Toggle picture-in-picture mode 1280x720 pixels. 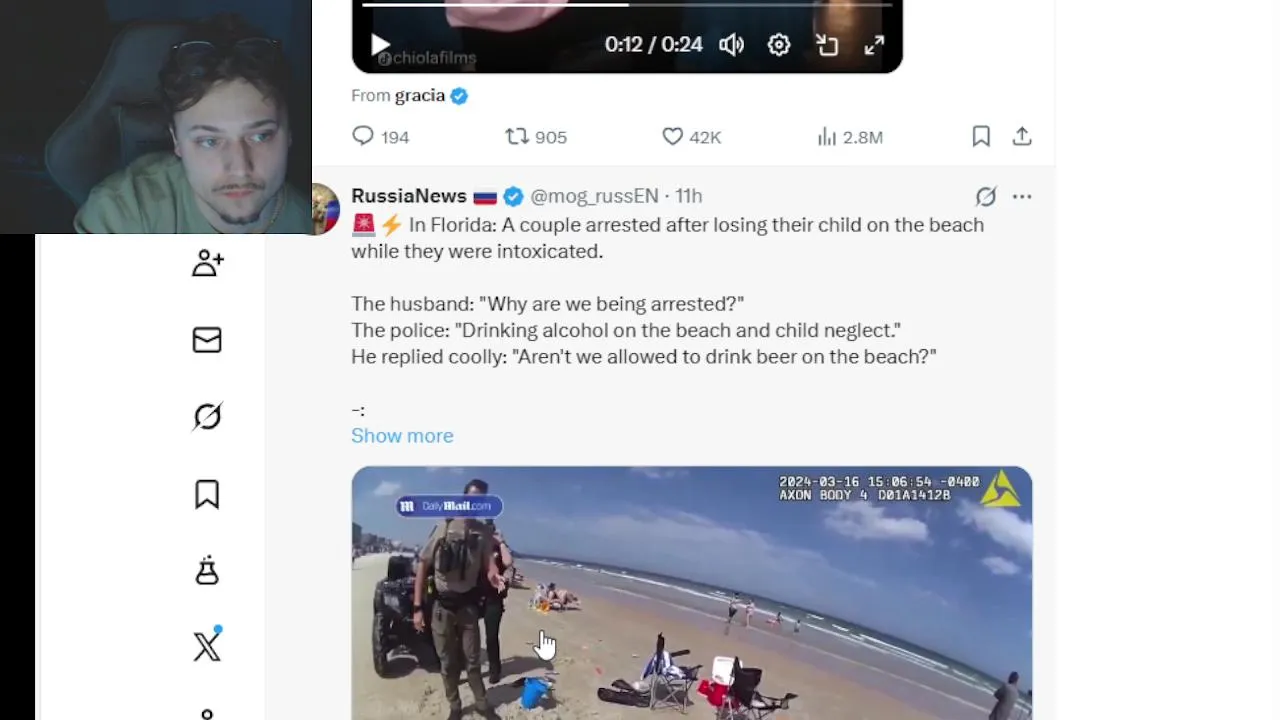pyautogui.click(x=827, y=45)
